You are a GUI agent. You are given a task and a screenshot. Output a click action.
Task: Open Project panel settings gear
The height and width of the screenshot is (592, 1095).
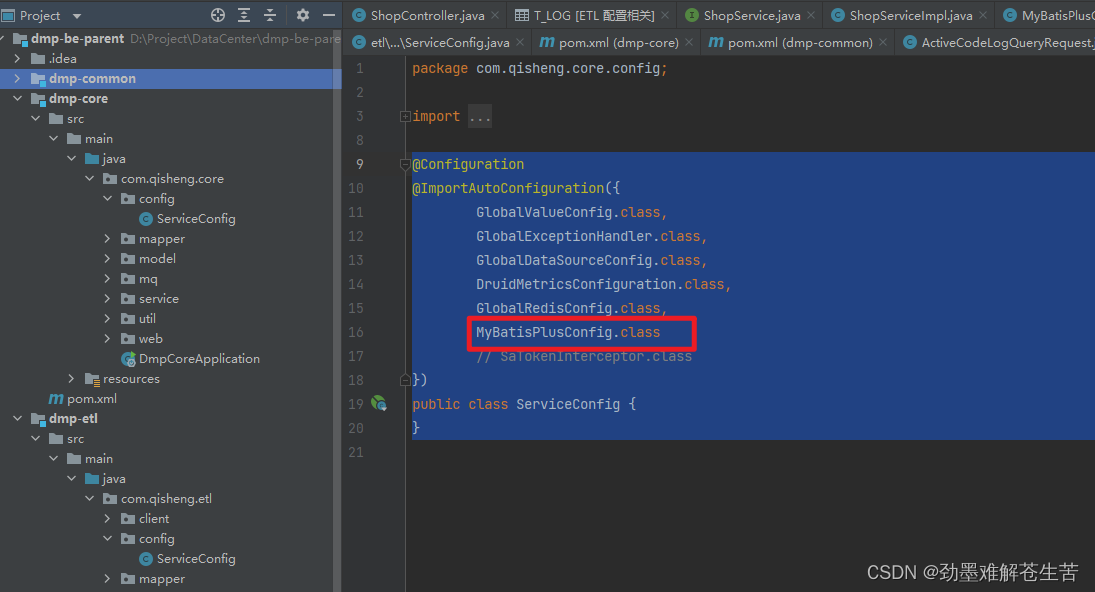[302, 15]
